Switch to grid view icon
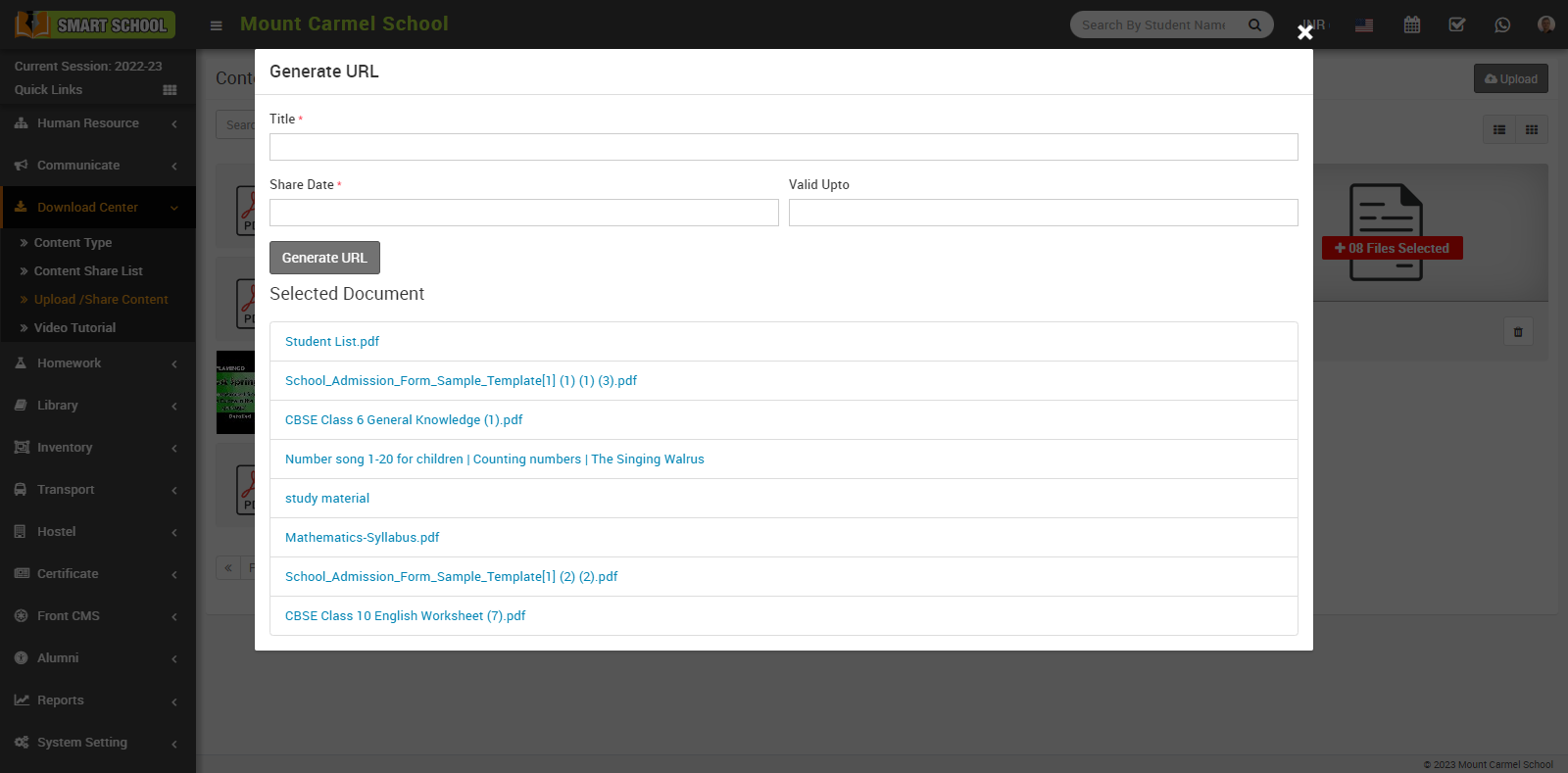This screenshot has height=773, width=1568. [x=1532, y=129]
